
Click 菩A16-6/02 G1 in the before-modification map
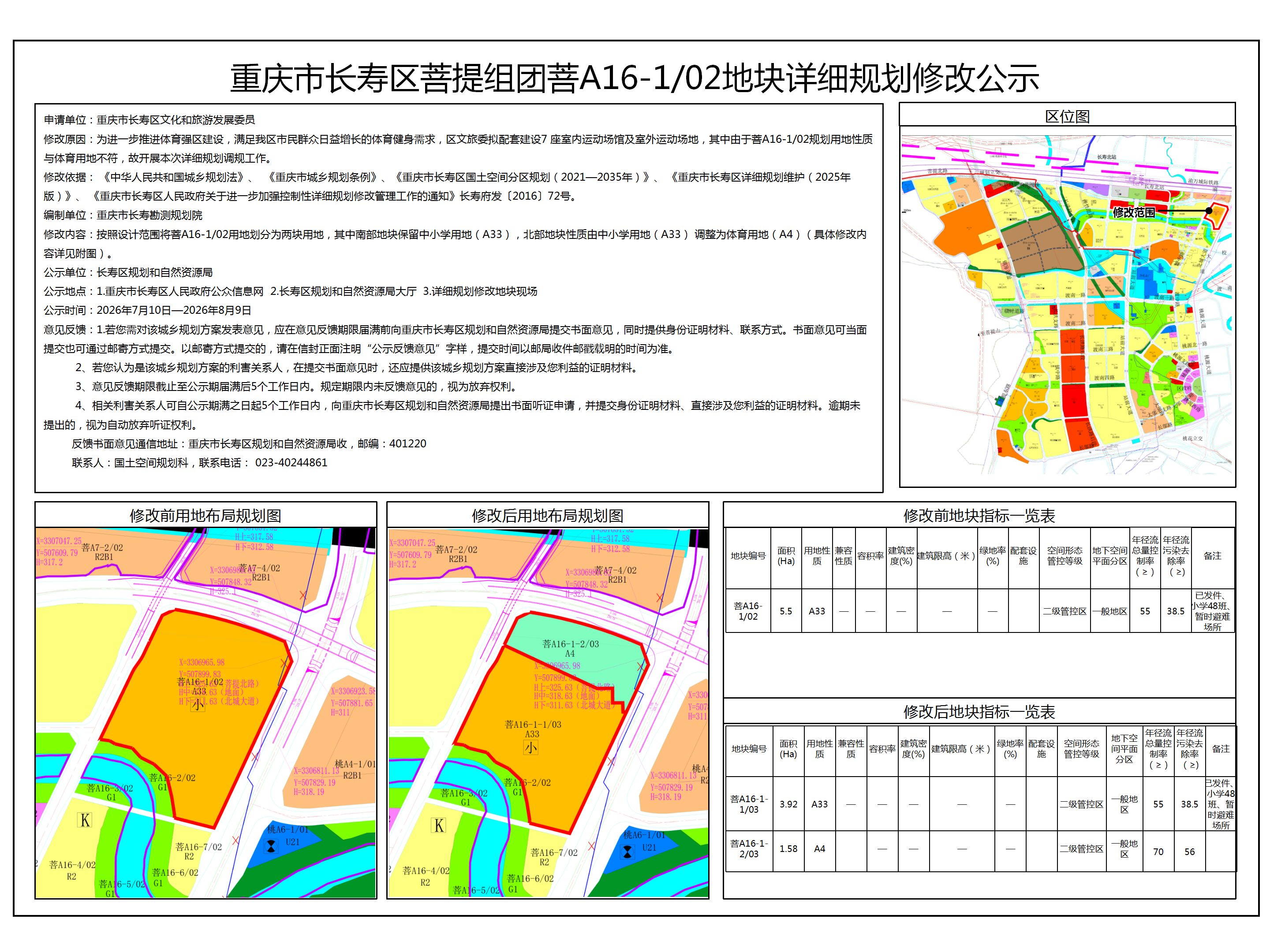(x=175, y=878)
